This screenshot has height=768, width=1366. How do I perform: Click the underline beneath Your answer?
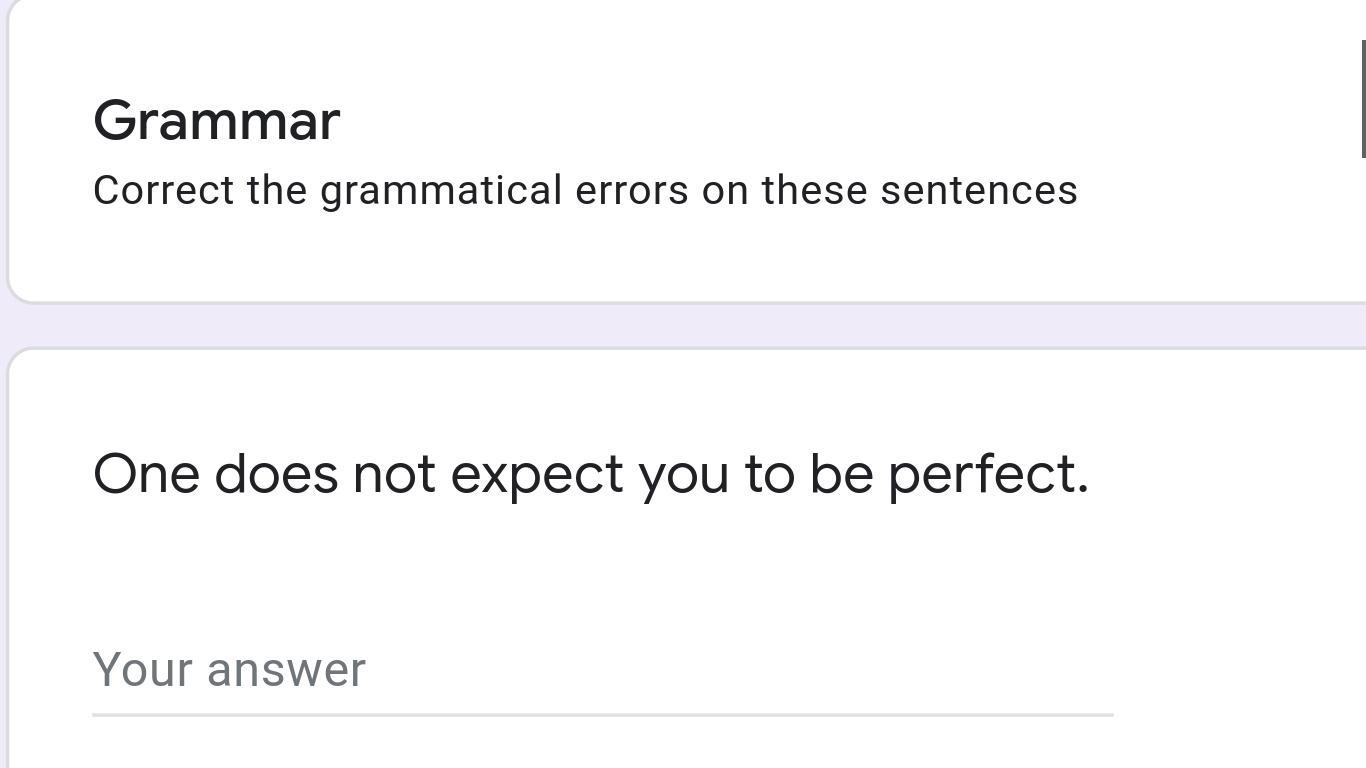pyautogui.click(x=602, y=715)
